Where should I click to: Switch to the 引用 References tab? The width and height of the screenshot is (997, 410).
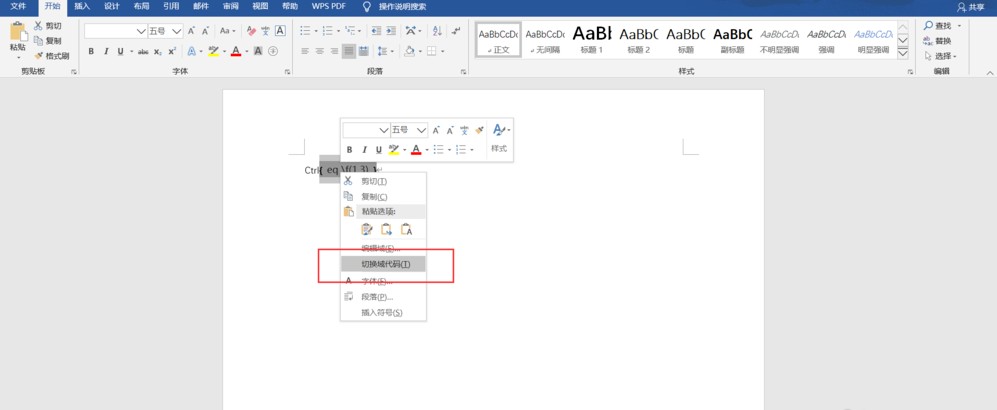click(x=170, y=6)
